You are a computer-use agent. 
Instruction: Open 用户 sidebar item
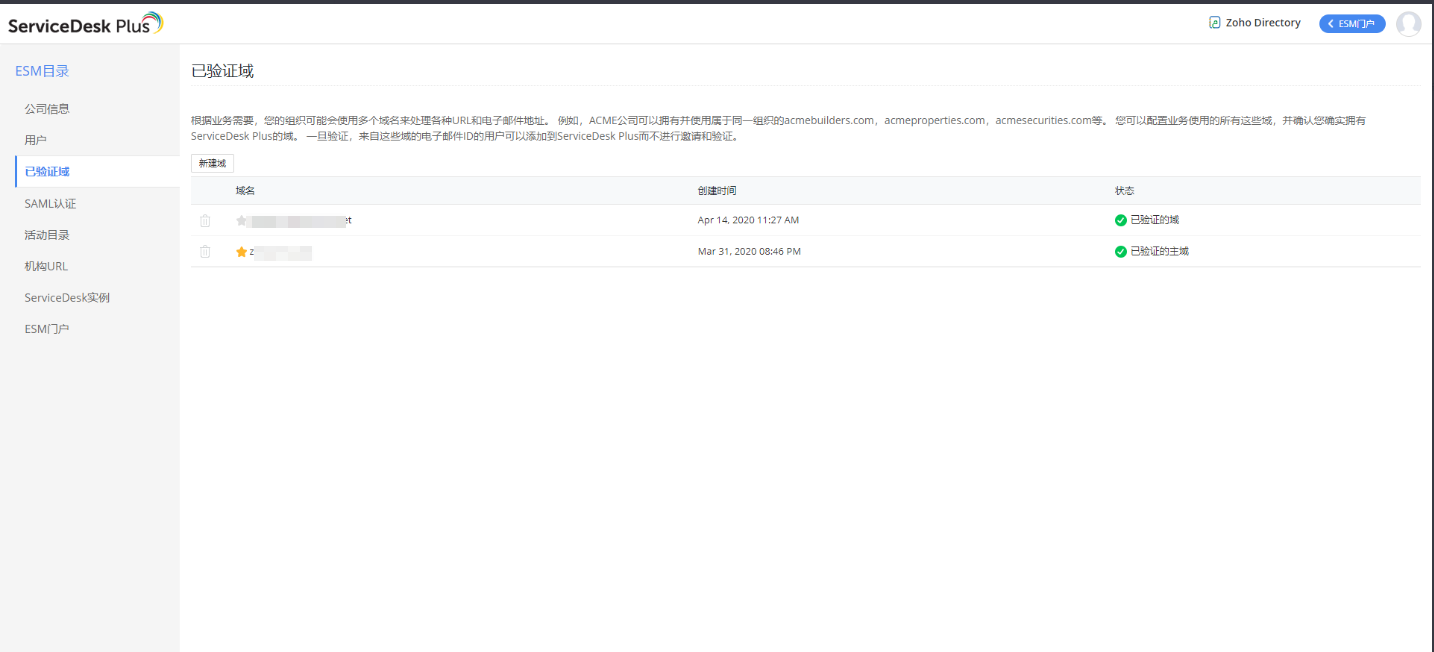click(x=36, y=140)
